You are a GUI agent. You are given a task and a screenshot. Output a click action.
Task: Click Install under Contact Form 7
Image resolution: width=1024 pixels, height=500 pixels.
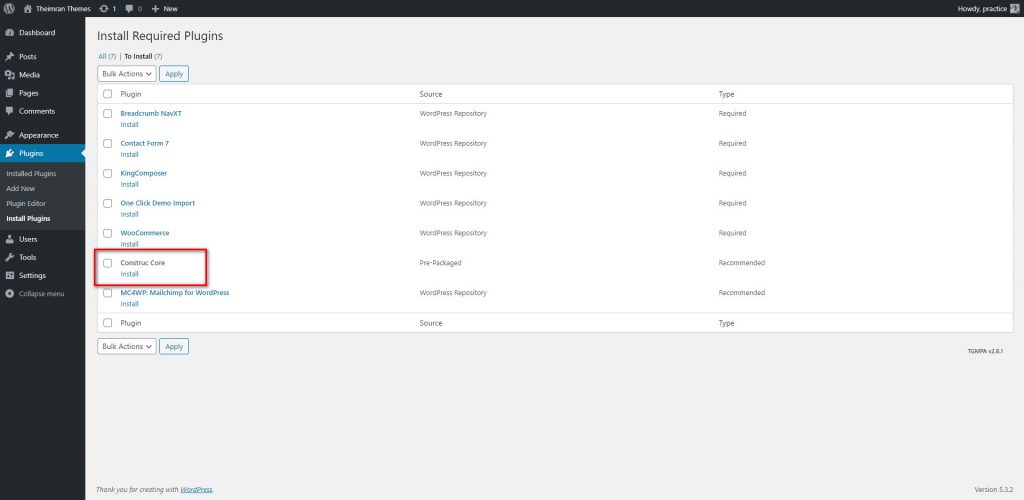[x=129, y=155]
